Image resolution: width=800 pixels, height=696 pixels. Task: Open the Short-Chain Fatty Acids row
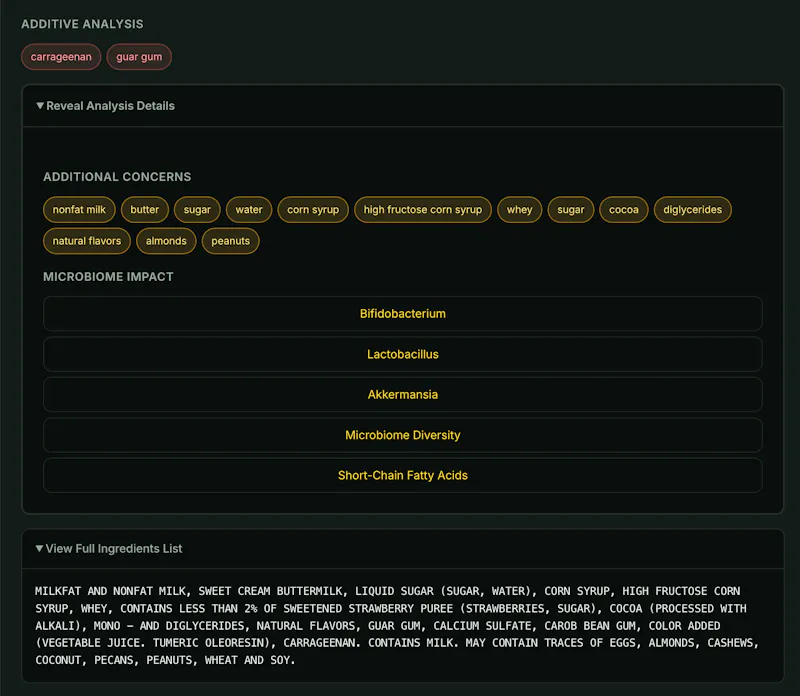[x=403, y=476]
